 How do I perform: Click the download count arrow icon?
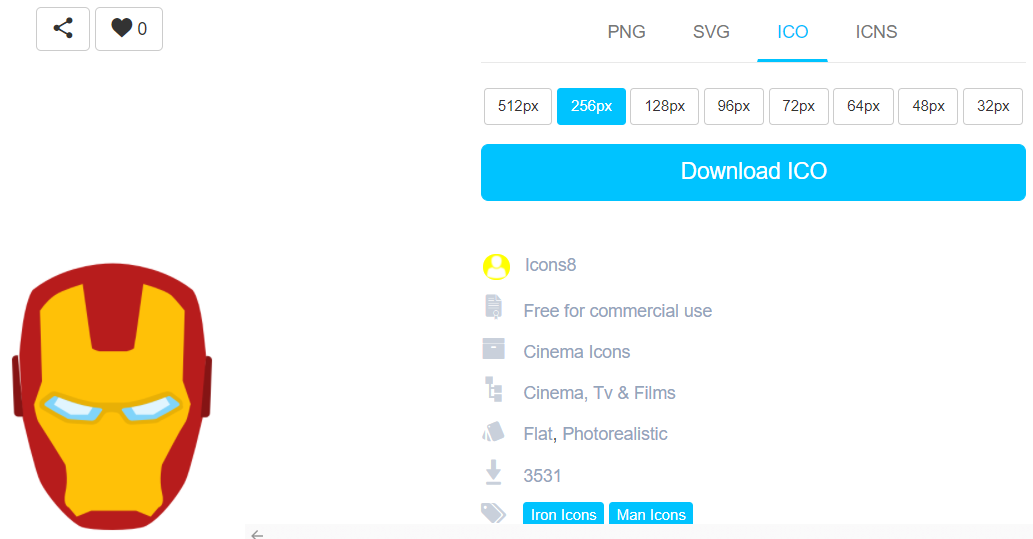pyautogui.click(x=493, y=472)
